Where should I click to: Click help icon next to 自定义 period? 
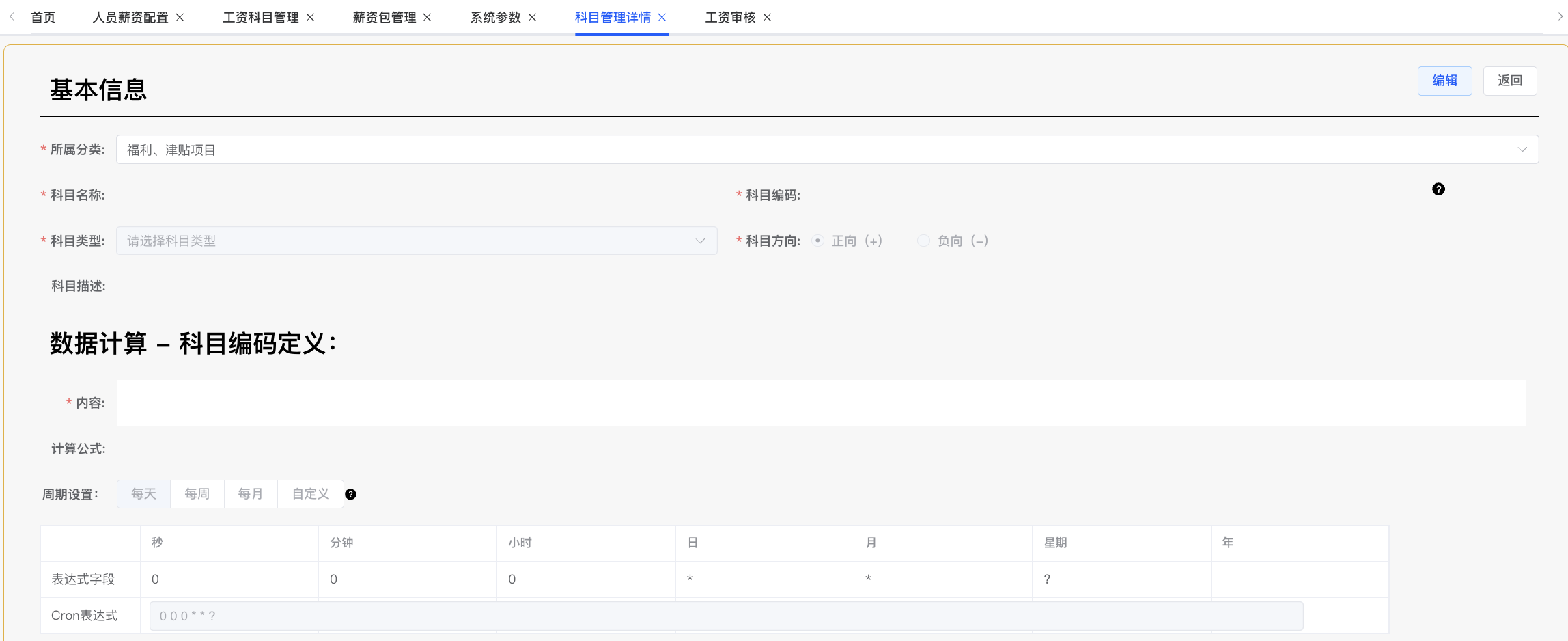point(350,494)
